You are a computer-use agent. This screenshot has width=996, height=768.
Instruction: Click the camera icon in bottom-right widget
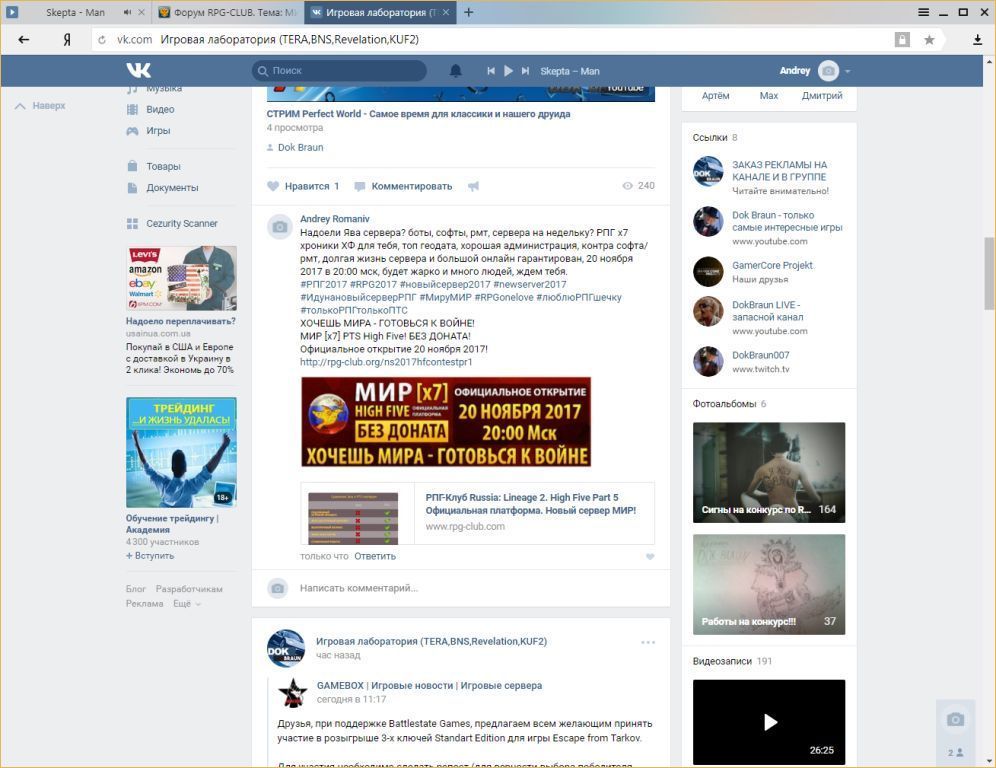(x=955, y=719)
